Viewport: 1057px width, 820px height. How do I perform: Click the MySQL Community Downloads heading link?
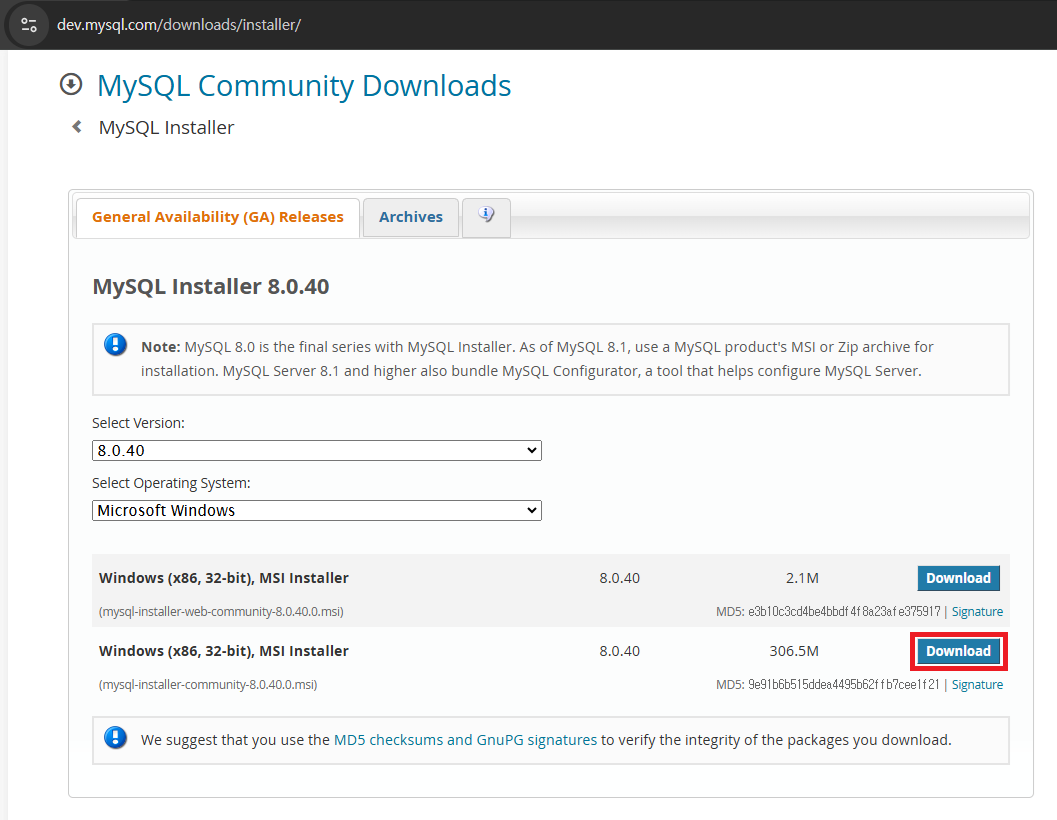pos(304,86)
